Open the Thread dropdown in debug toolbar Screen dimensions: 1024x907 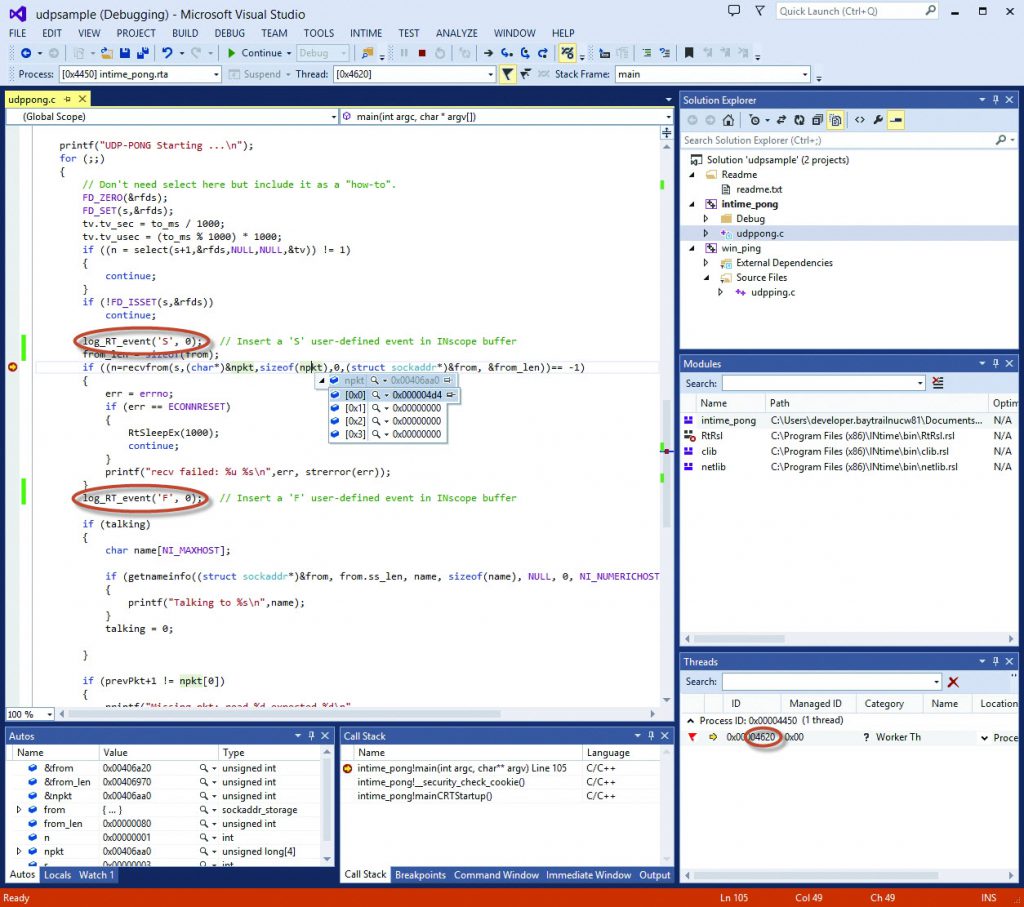(x=490, y=74)
